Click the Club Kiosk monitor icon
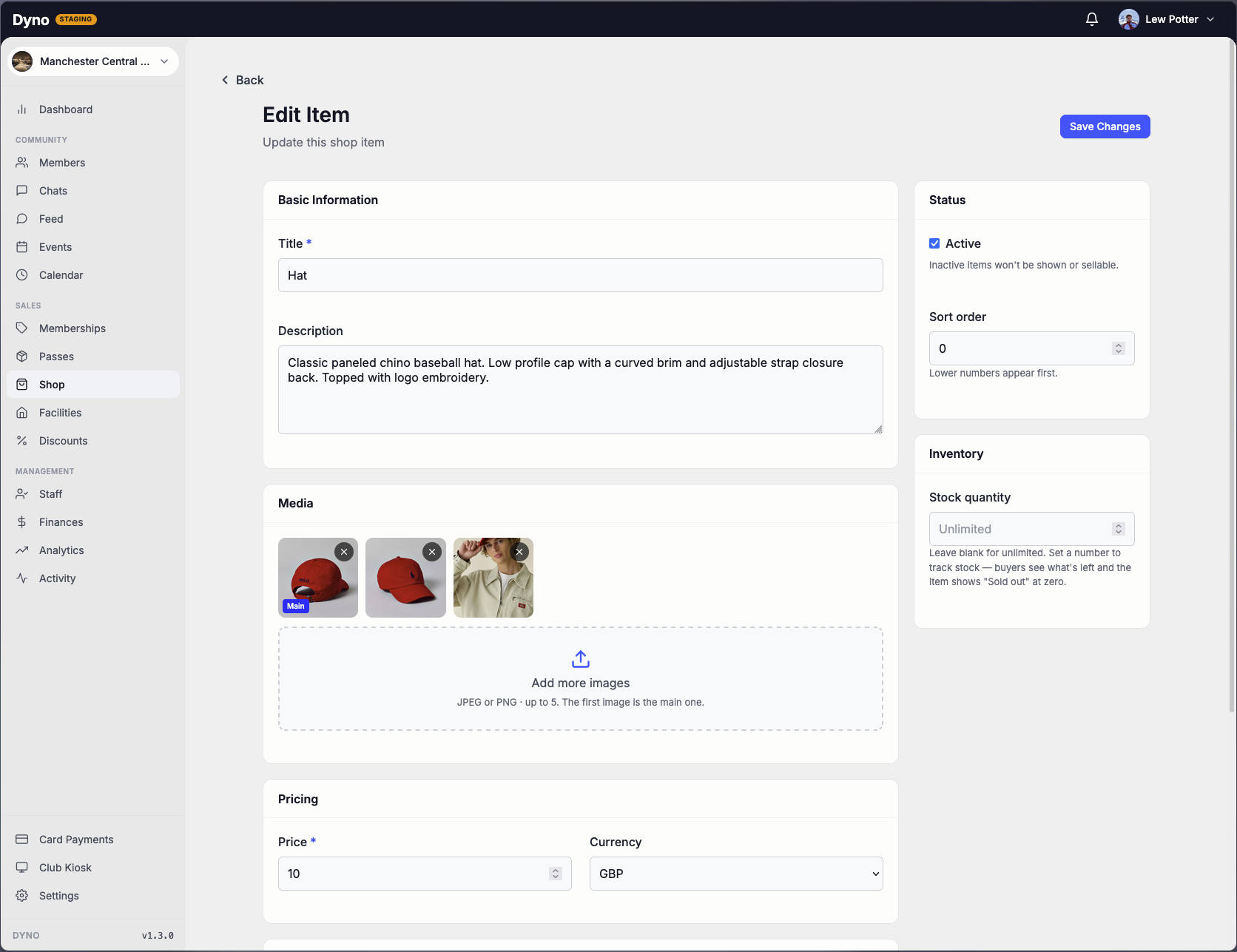The width and height of the screenshot is (1237, 952). [22, 868]
